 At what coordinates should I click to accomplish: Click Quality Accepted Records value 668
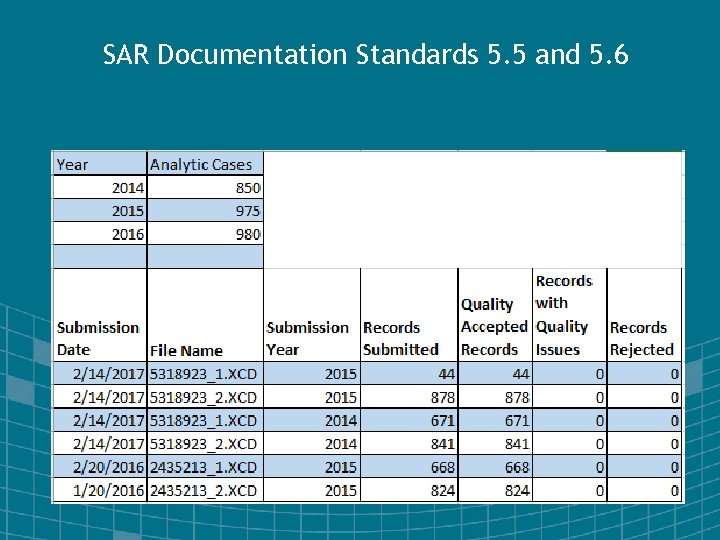[495, 467]
